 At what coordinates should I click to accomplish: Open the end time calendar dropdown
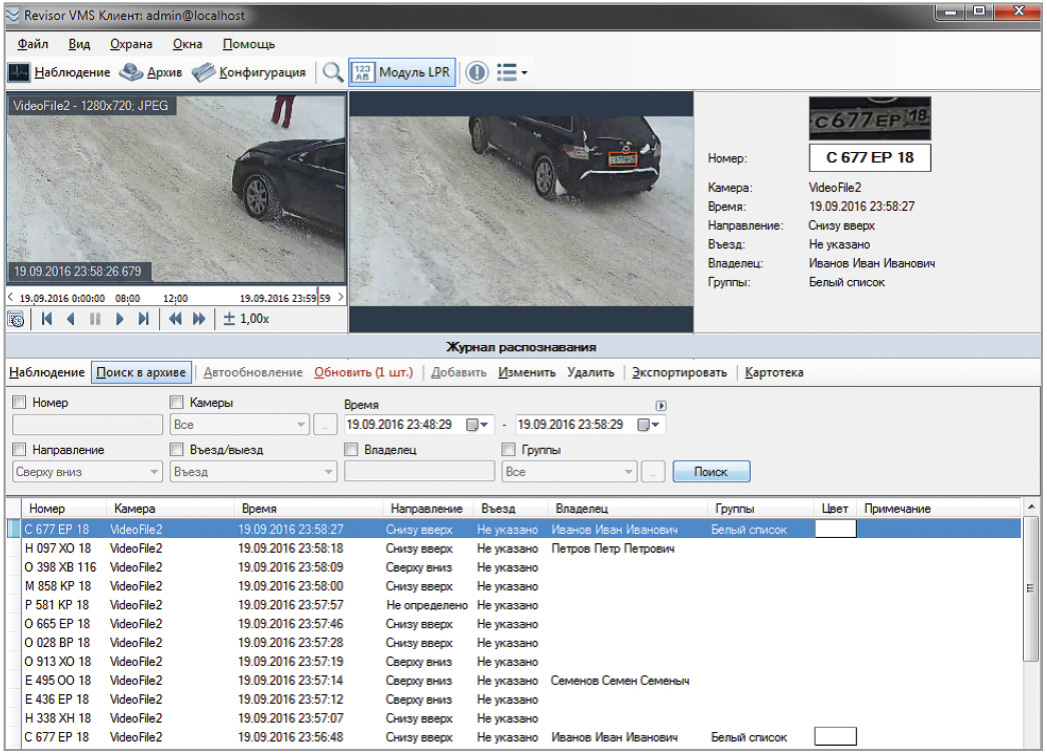648,425
